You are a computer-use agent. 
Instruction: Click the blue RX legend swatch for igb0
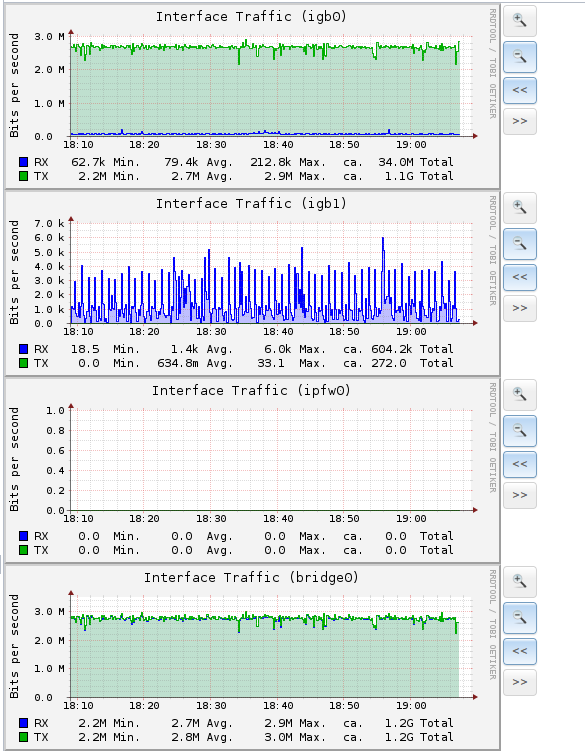[23, 162]
